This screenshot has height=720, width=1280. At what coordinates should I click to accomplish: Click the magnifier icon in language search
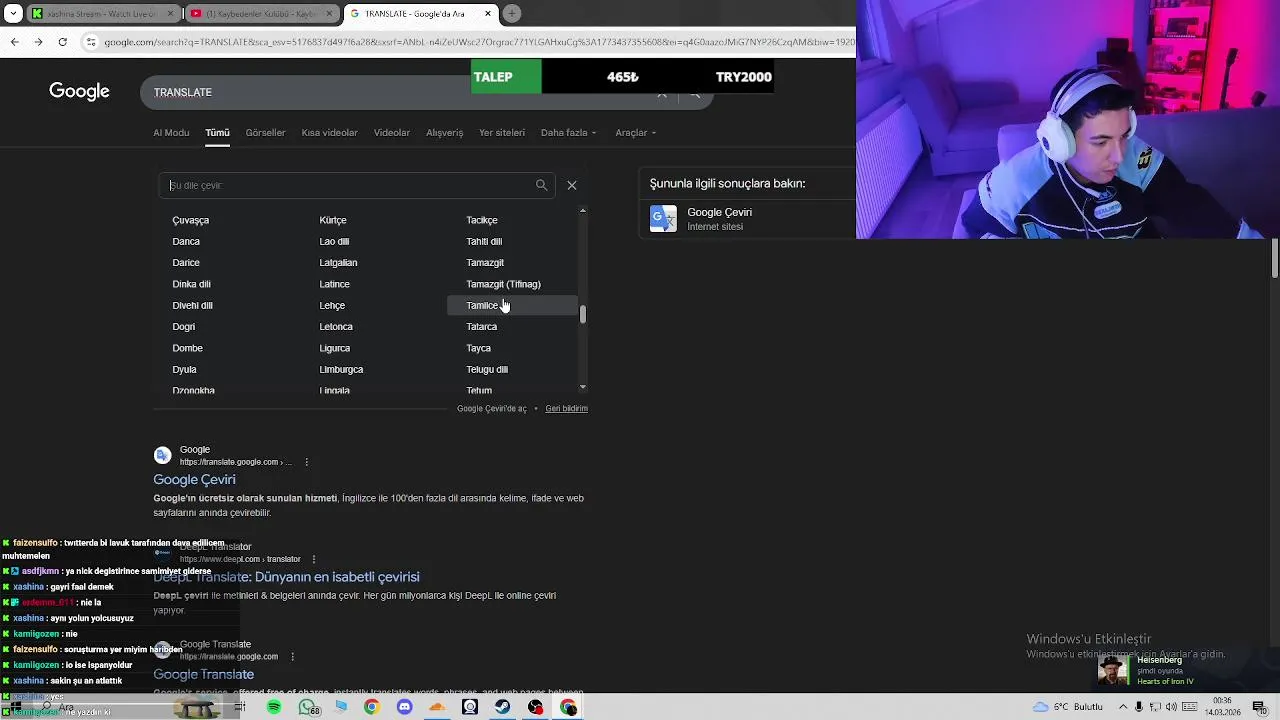point(541,185)
